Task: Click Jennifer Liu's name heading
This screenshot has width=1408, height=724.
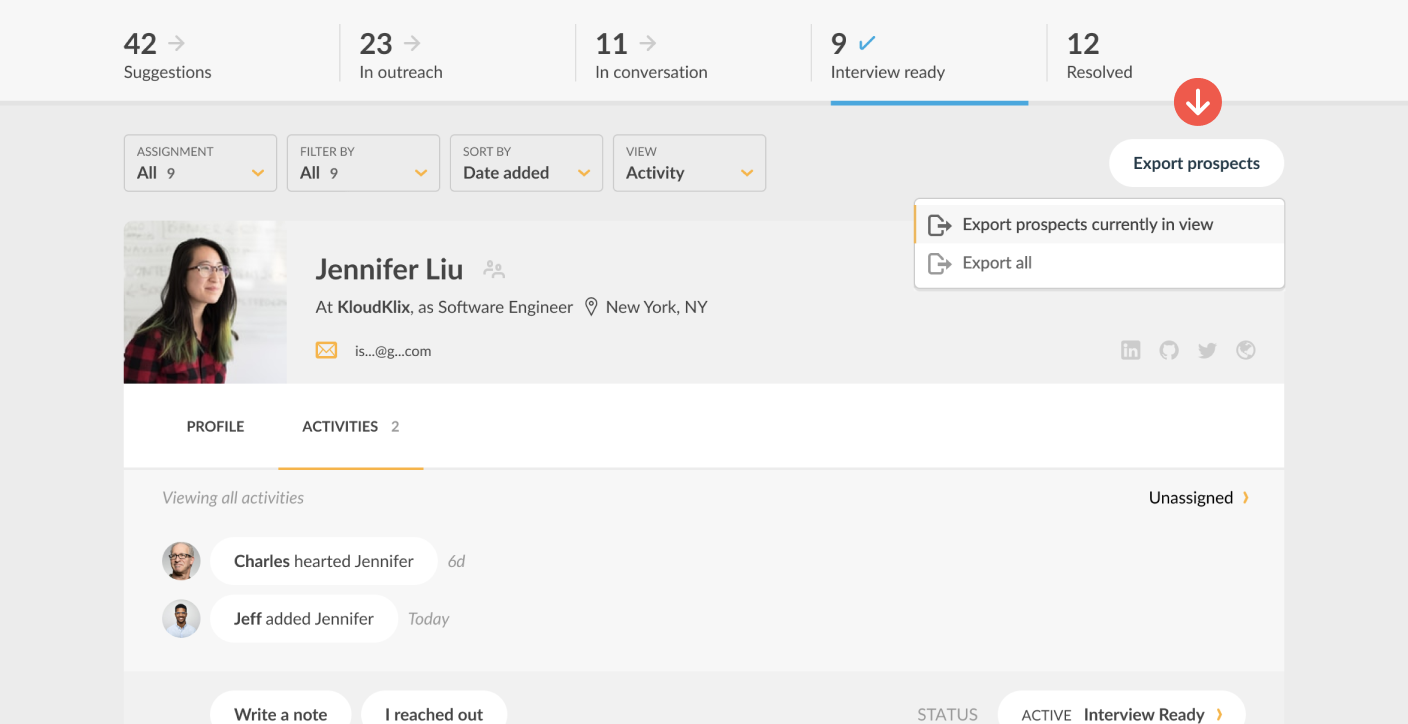Action: (389, 269)
